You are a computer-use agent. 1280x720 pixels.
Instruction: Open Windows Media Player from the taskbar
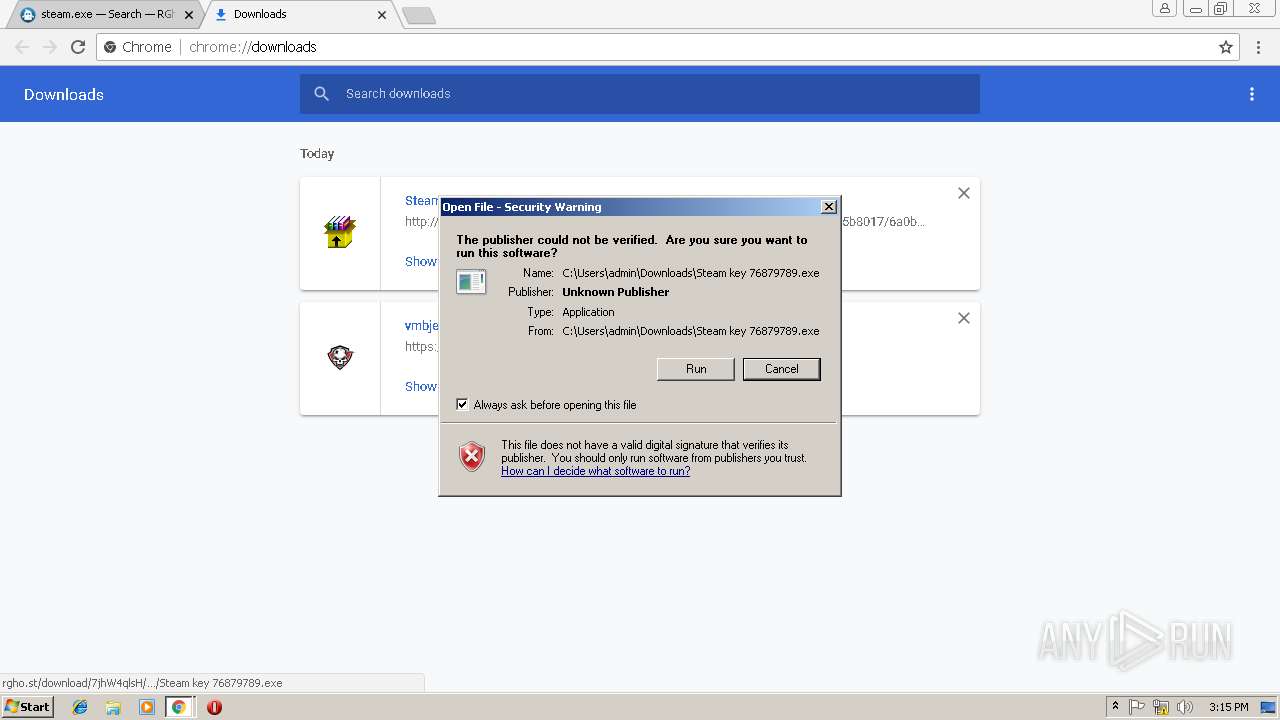click(x=147, y=707)
